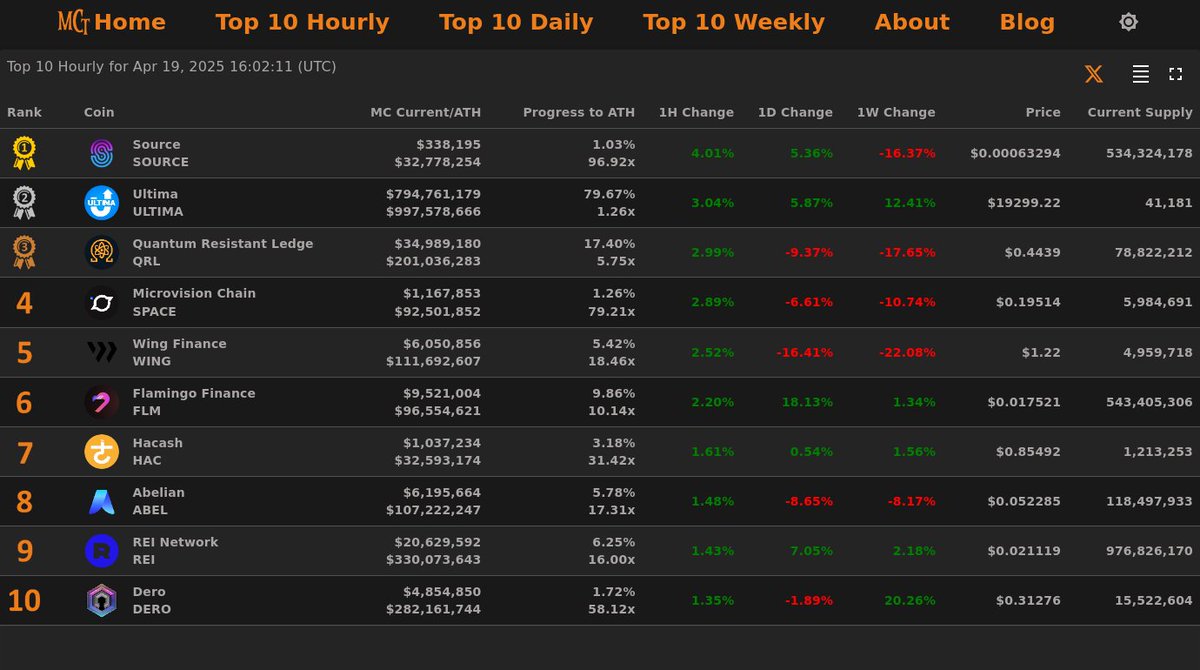Viewport: 1200px width, 670px height.
Task: Open the Hacash name link
Action: click(158, 443)
